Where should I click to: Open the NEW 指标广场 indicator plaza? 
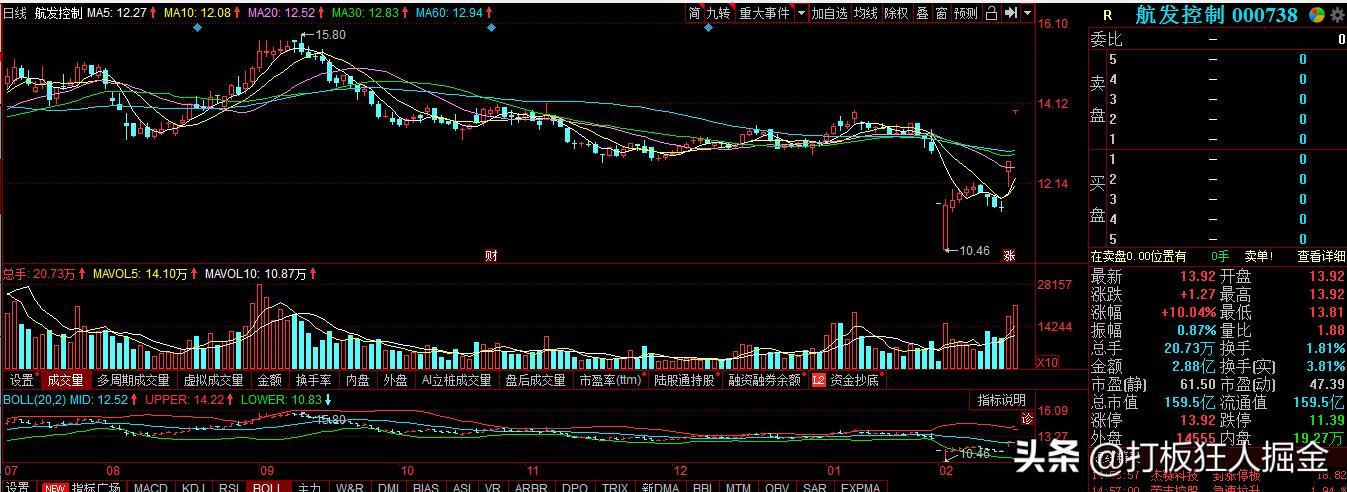81,487
